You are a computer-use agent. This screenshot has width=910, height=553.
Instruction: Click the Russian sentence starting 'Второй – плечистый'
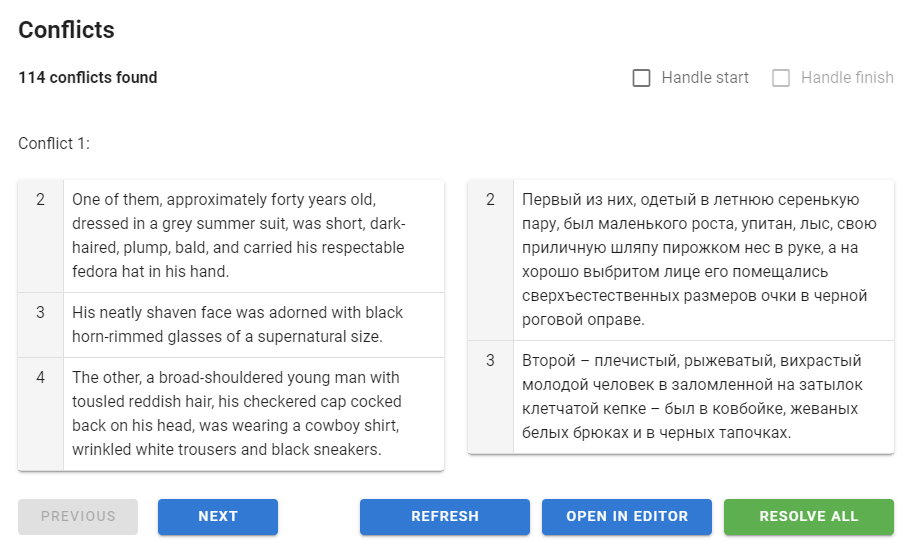pyautogui.click(x=692, y=396)
